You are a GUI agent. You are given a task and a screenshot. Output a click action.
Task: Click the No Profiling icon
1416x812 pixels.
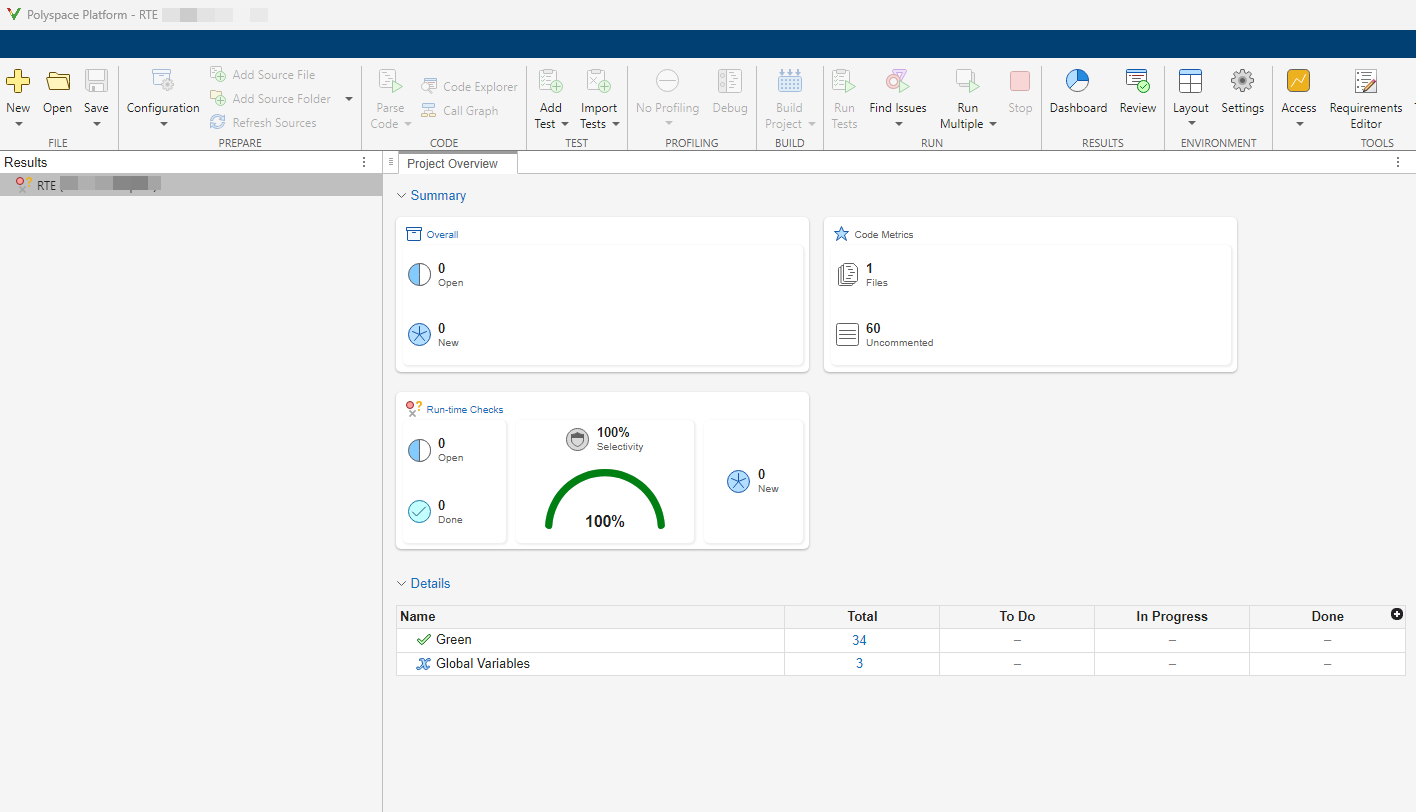pyautogui.click(x=667, y=82)
